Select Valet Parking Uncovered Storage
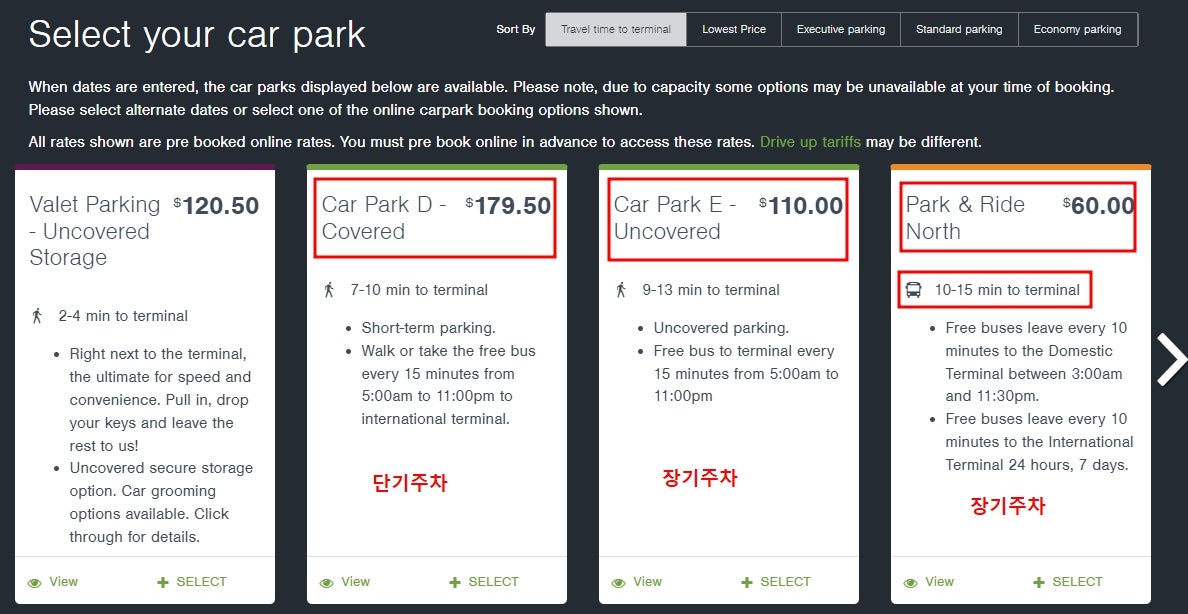The height and width of the screenshot is (614, 1188). point(192,582)
